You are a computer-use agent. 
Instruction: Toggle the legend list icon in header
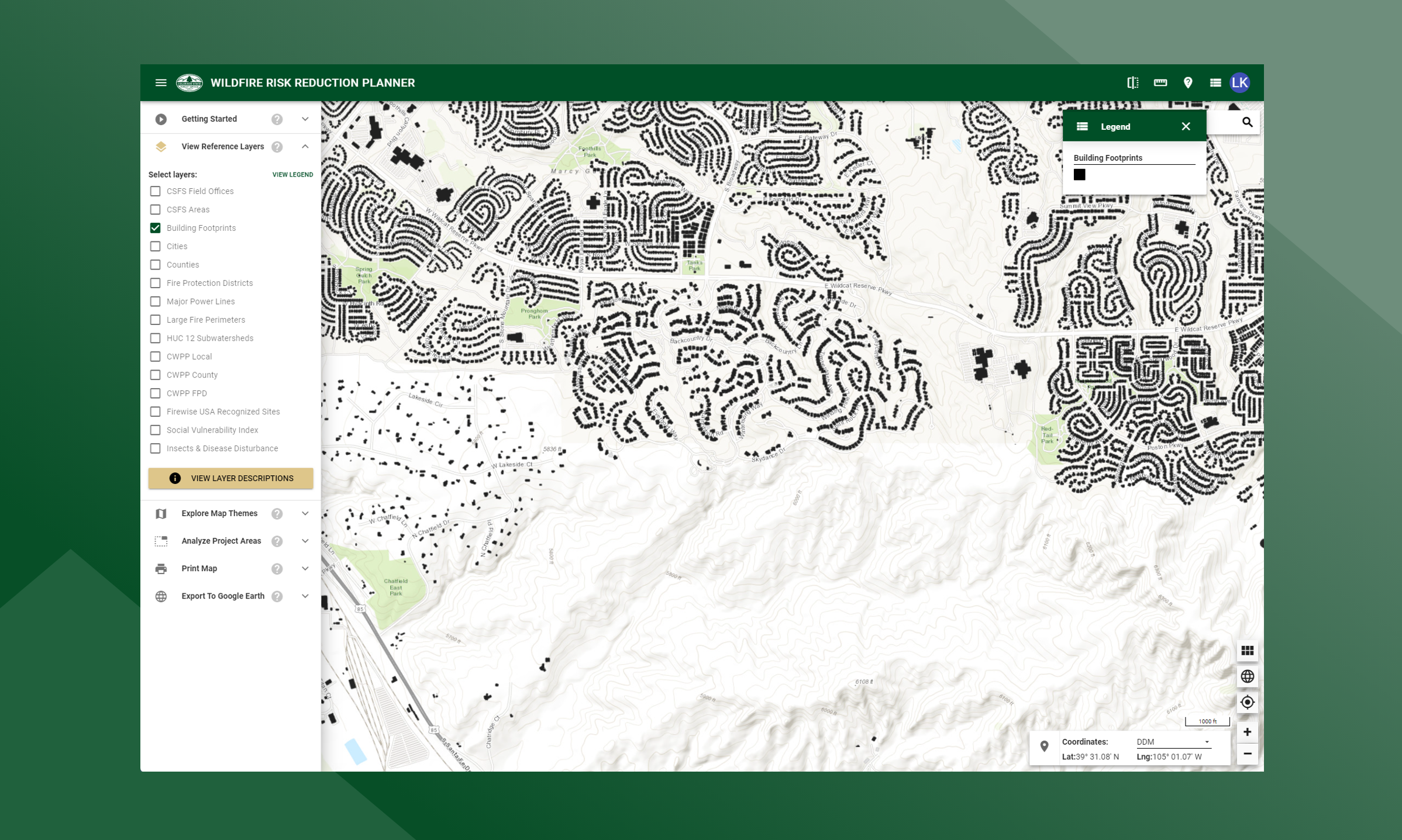coord(1215,83)
